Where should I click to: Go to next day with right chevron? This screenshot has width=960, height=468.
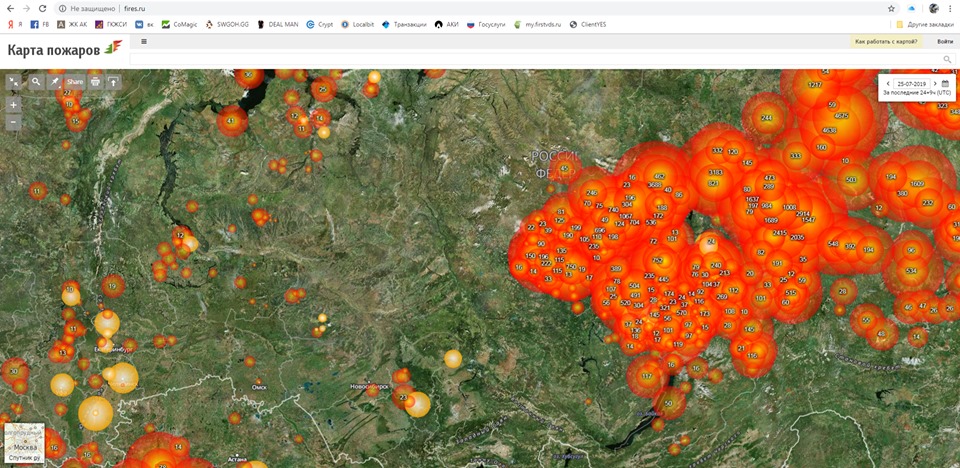[x=934, y=84]
